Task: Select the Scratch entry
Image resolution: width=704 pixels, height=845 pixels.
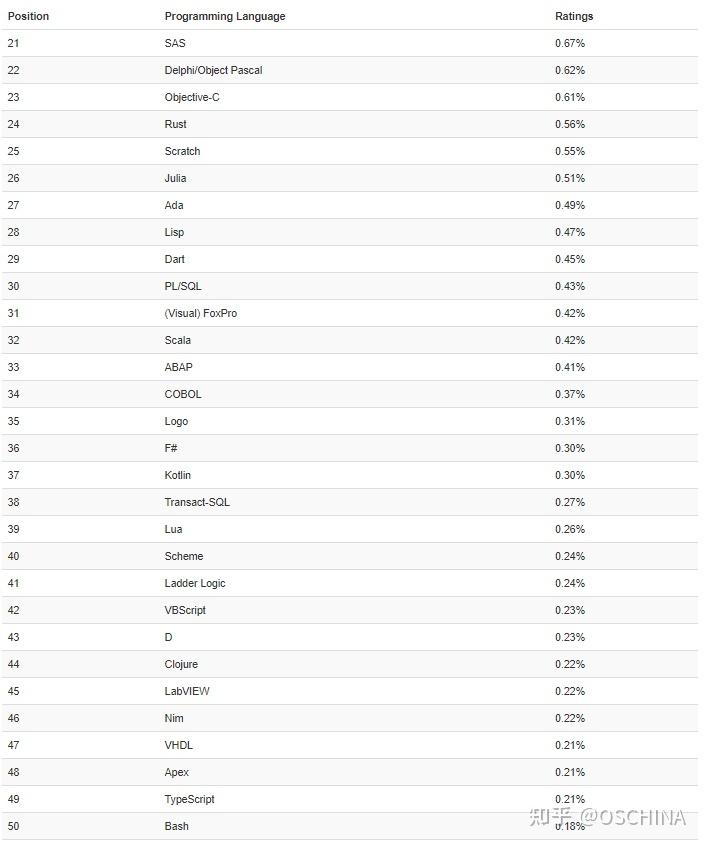Action: (x=182, y=151)
